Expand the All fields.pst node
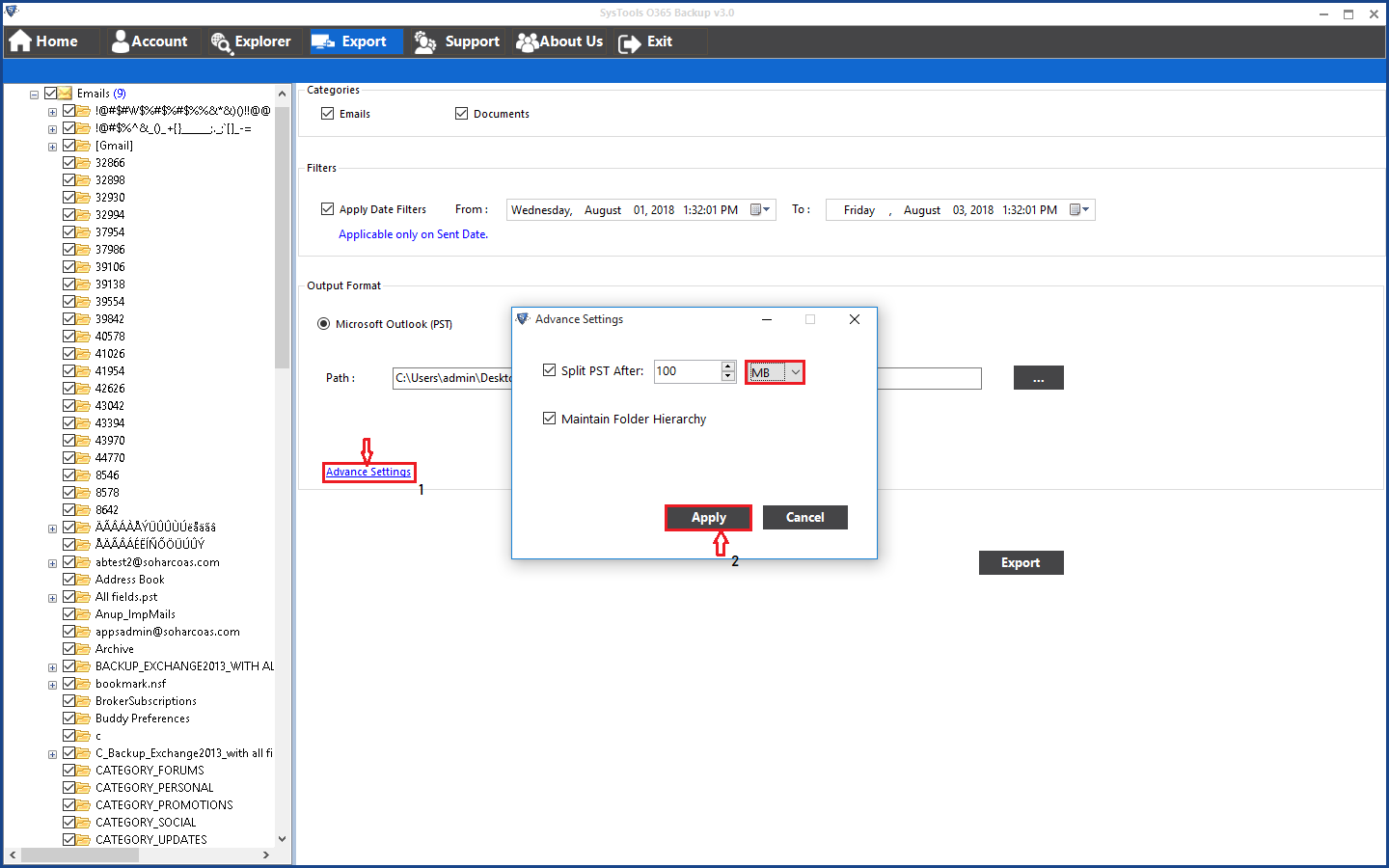 tap(52, 598)
